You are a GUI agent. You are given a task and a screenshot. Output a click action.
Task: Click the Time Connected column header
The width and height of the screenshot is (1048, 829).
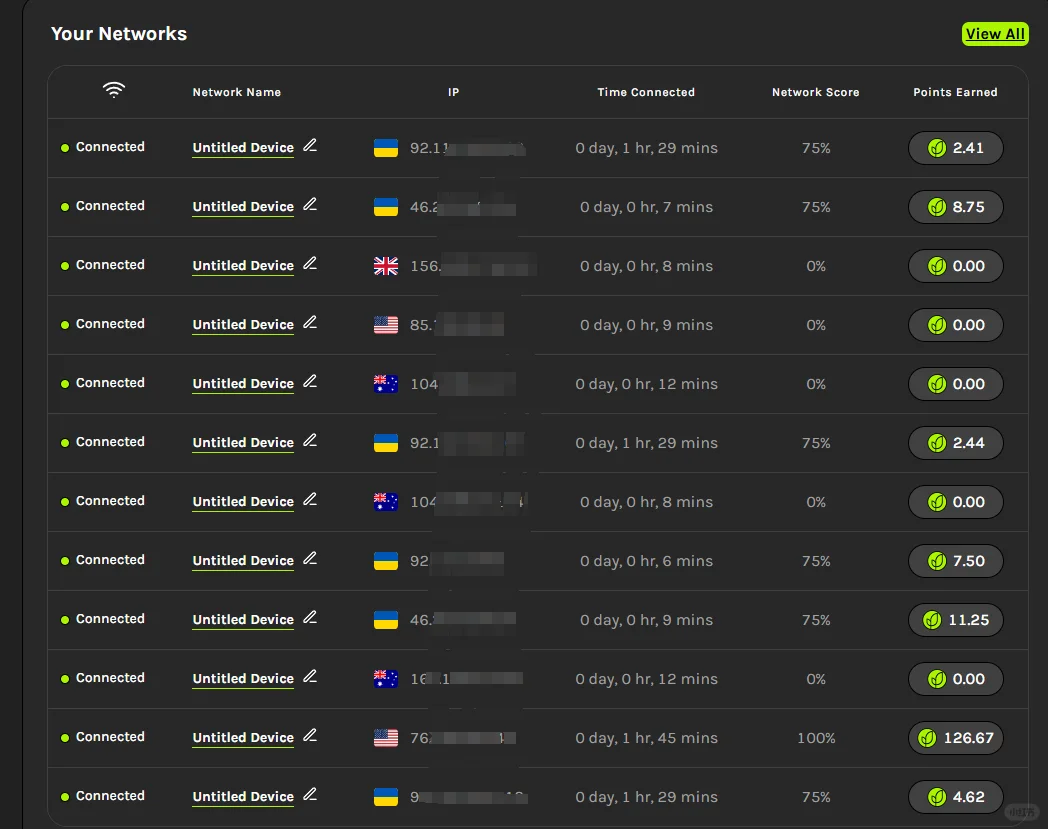pos(646,92)
